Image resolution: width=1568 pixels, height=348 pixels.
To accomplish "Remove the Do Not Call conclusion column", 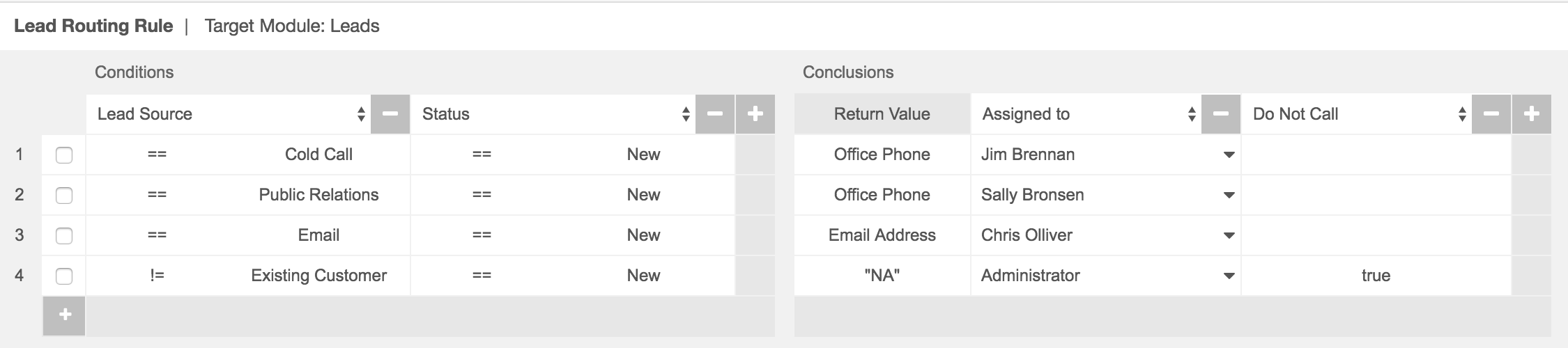I will 1491,114.
